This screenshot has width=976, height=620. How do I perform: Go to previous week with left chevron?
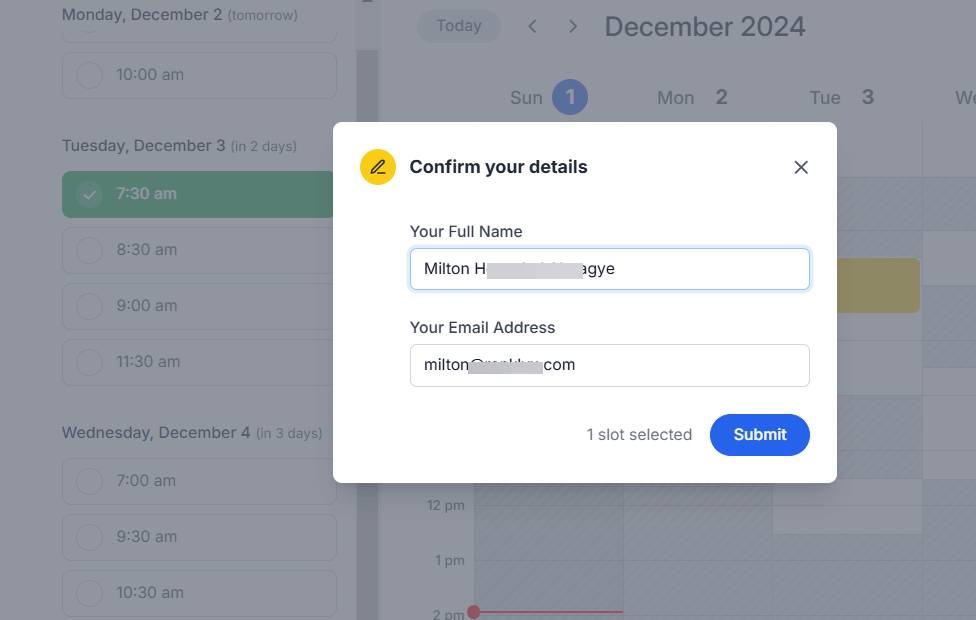pos(533,26)
